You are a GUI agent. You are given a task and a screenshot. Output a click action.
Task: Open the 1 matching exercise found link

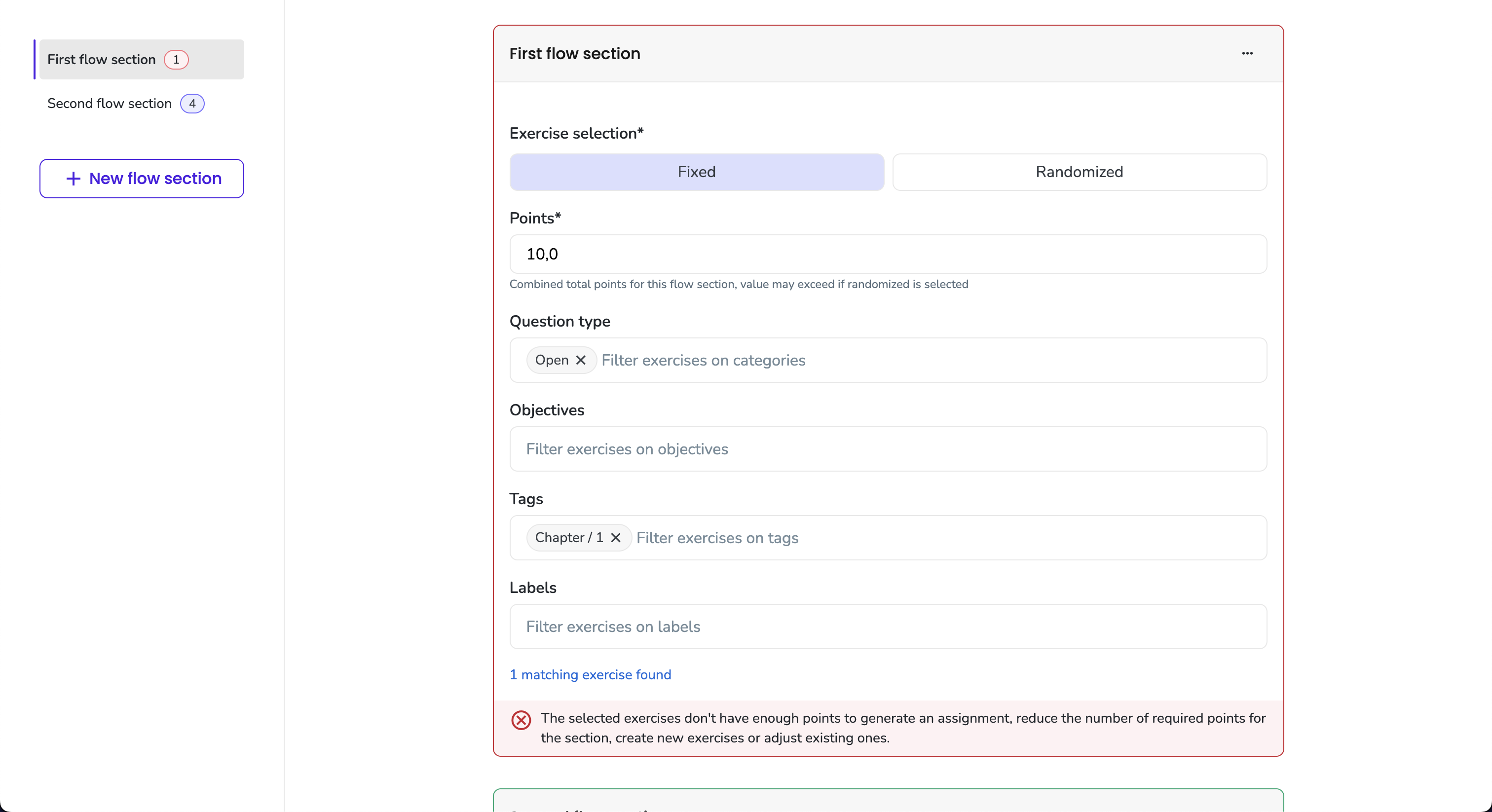tap(590, 674)
